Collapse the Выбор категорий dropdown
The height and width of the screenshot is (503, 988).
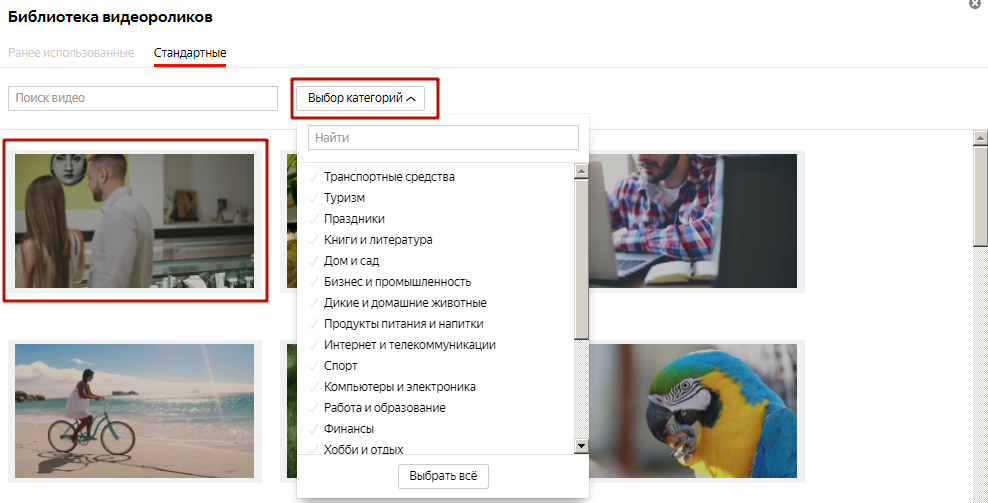[x=360, y=98]
